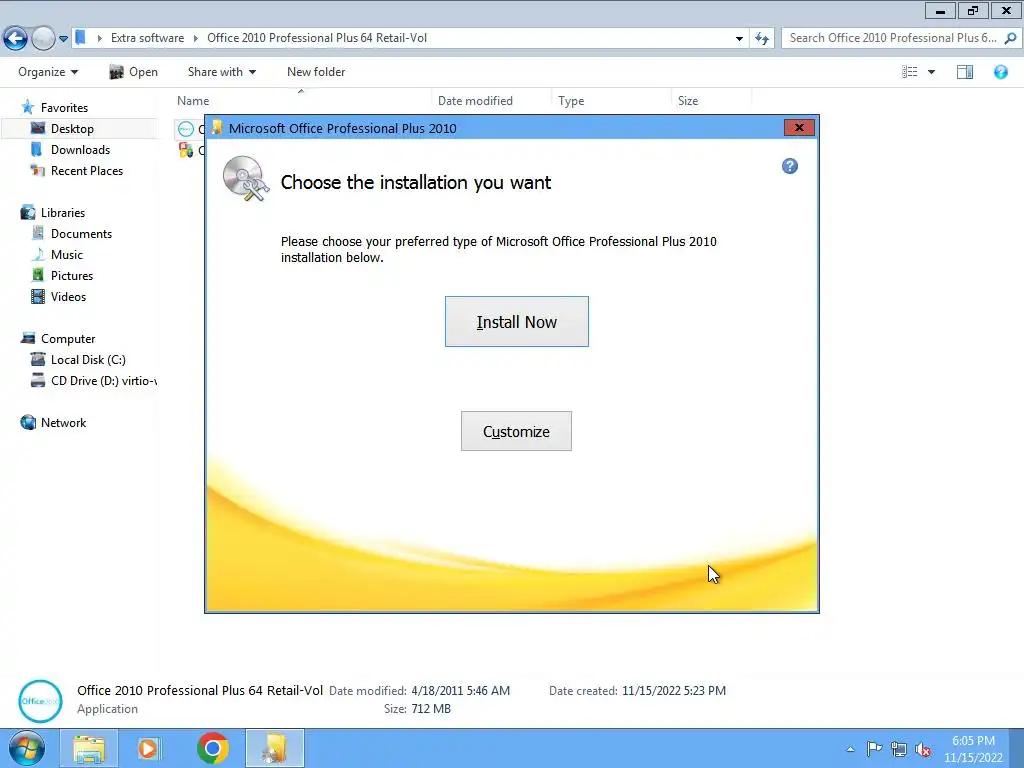Click the muted volume tray icon

[923, 749]
